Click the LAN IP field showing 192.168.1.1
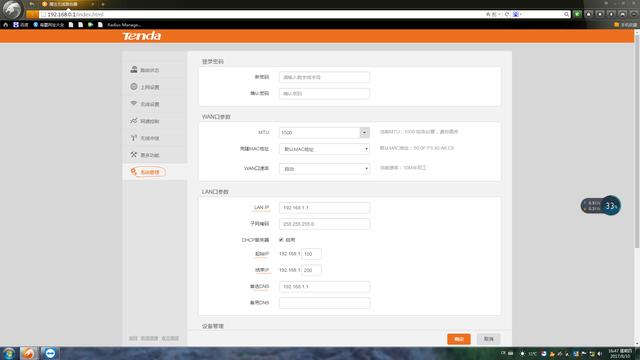Image resolution: width=640 pixels, height=360 pixels. 324,208
